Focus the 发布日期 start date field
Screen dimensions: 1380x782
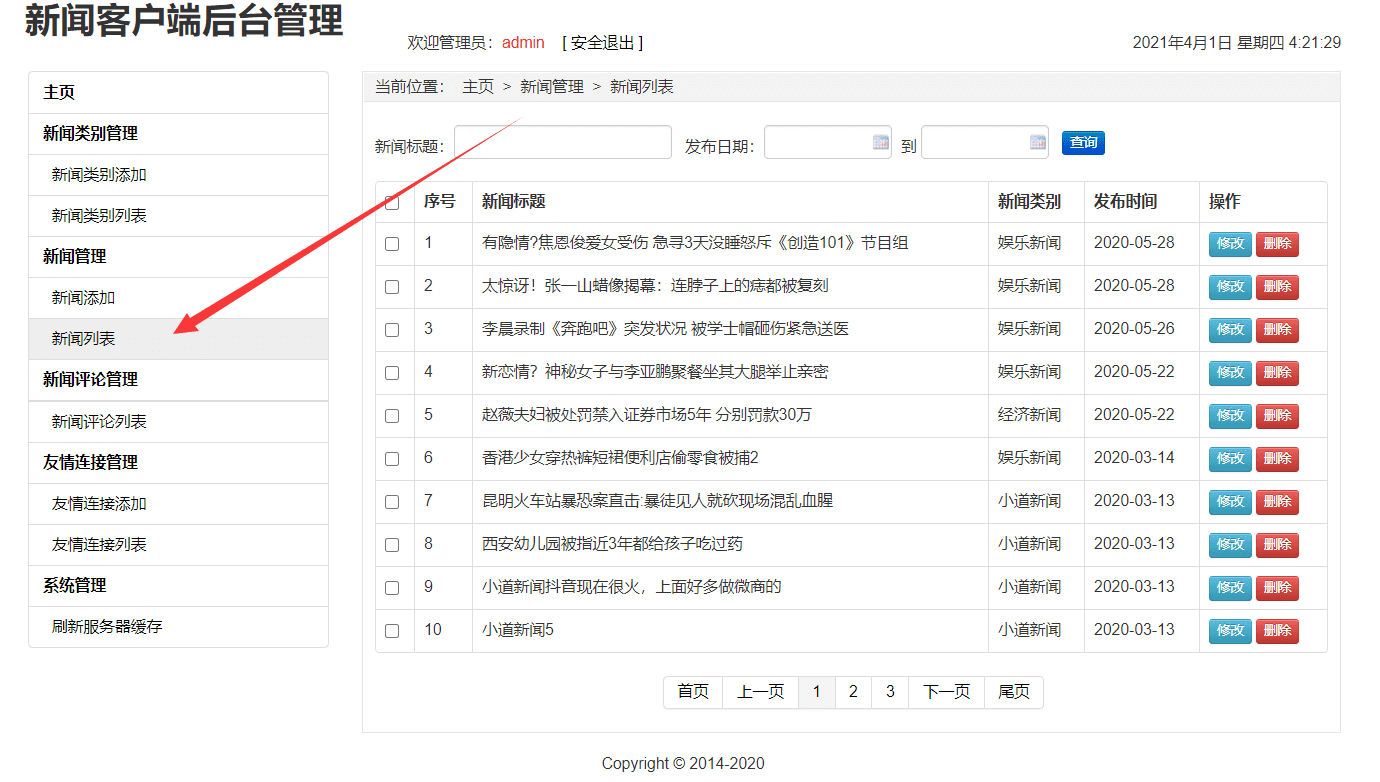pyautogui.click(x=828, y=142)
